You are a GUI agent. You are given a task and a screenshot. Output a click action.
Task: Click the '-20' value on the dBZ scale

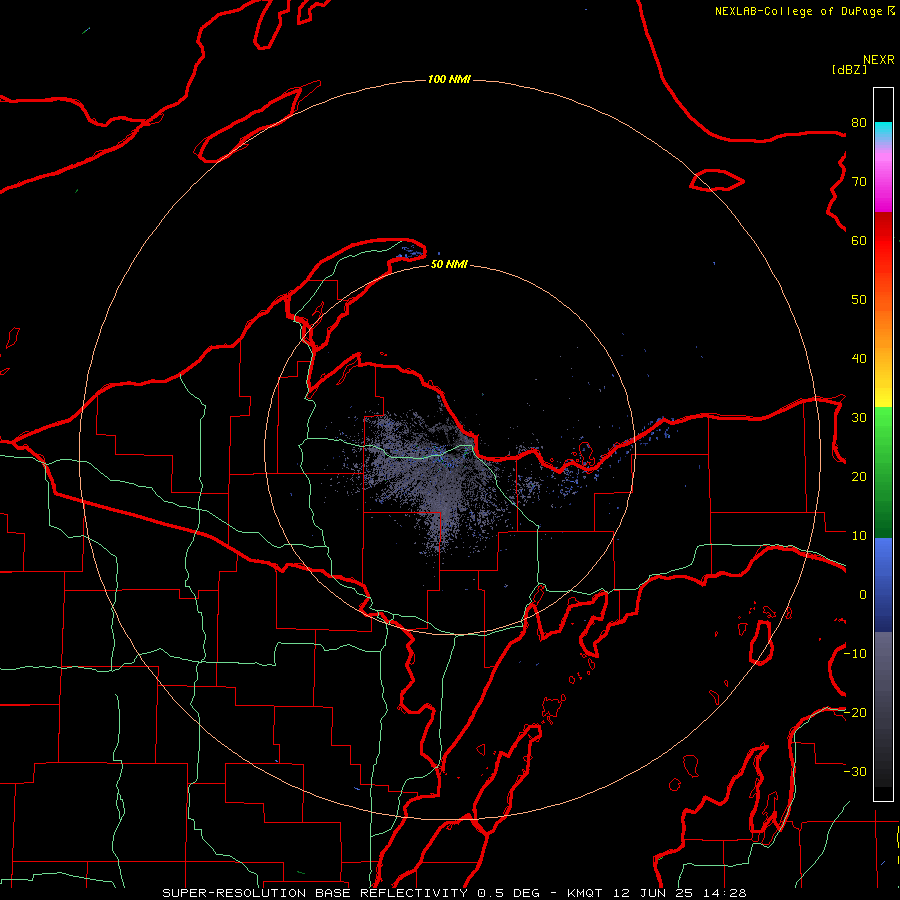point(855,712)
